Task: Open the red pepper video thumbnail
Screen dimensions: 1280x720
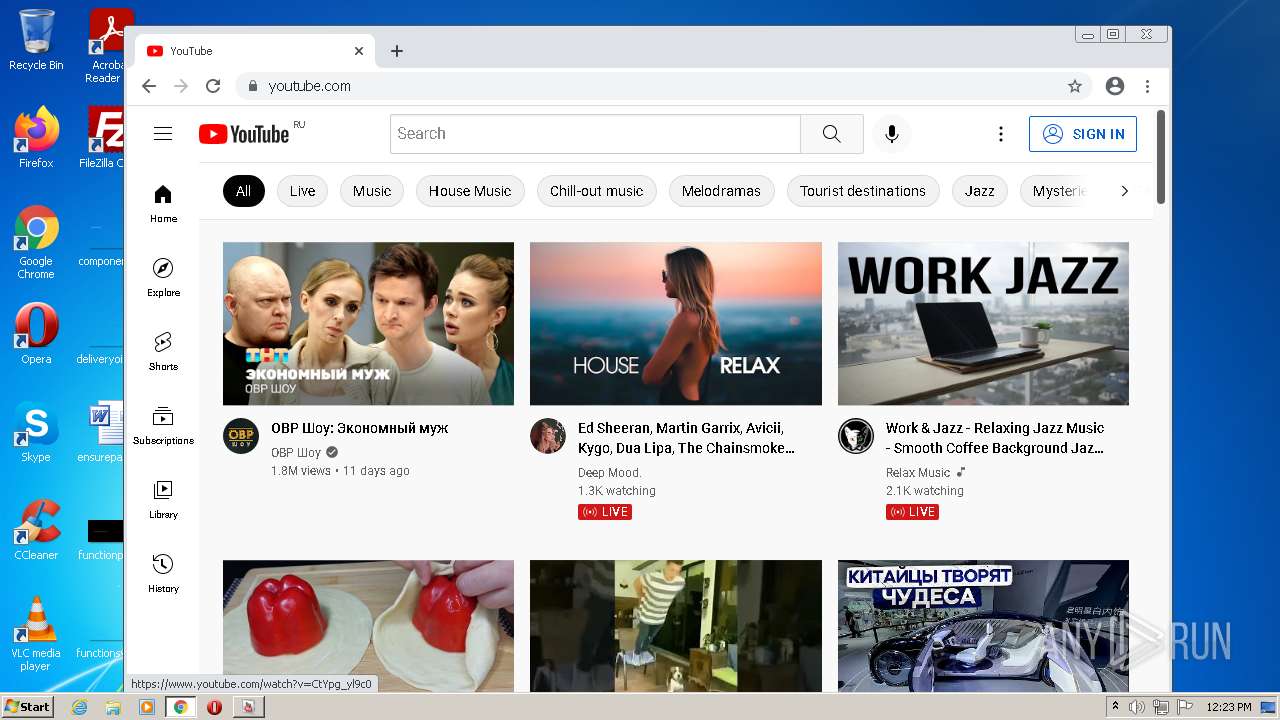Action: click(x=368, y=626)
